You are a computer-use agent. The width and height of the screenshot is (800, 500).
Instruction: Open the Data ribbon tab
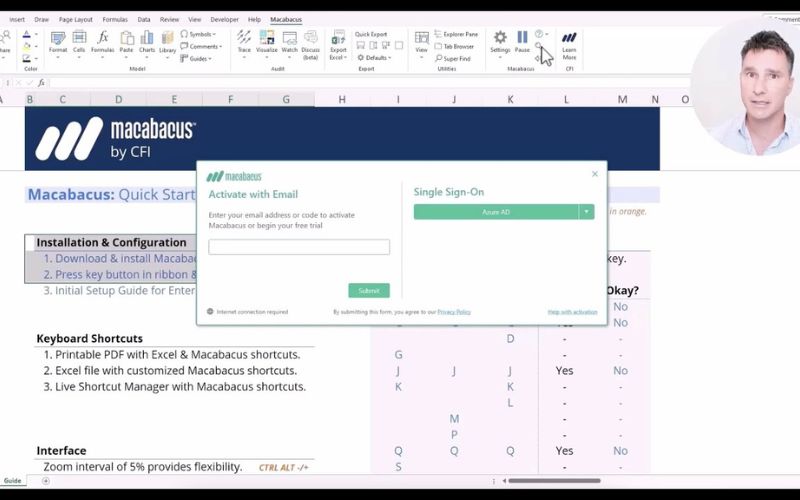[x=144, y=19]
